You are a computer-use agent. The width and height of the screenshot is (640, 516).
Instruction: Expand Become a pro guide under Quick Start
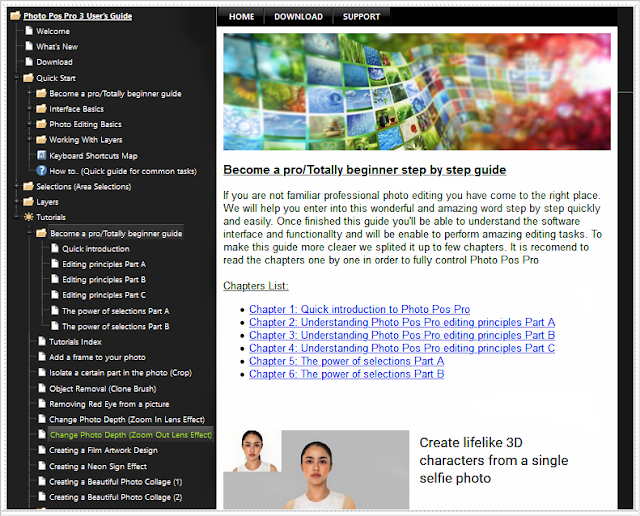click(x=29, y=93)
